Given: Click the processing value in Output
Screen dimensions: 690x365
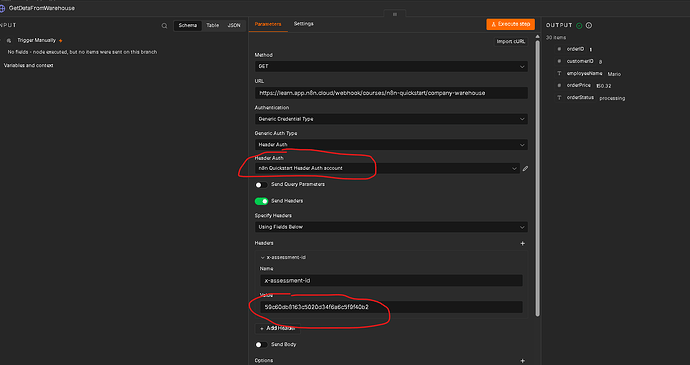Looking at the screenshot, I should (x=612, y=98).
